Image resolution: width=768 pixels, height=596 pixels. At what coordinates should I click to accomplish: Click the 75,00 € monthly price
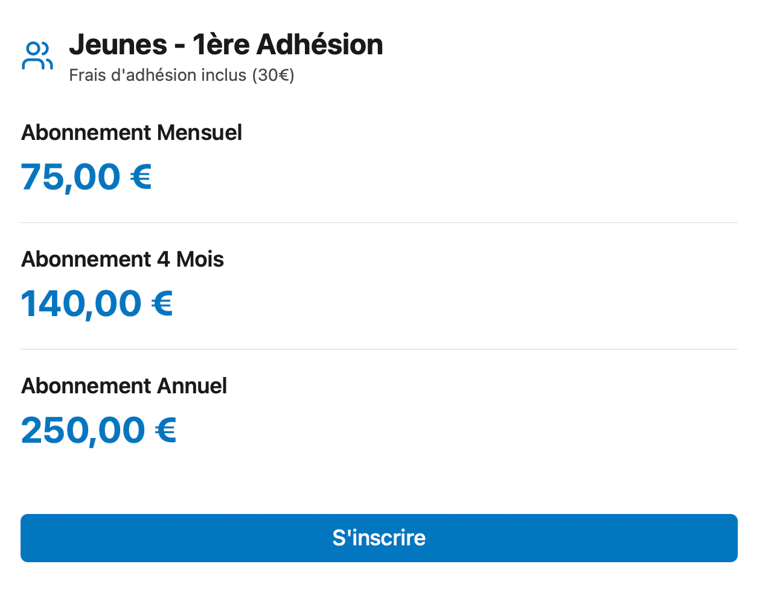click(86, 177)
